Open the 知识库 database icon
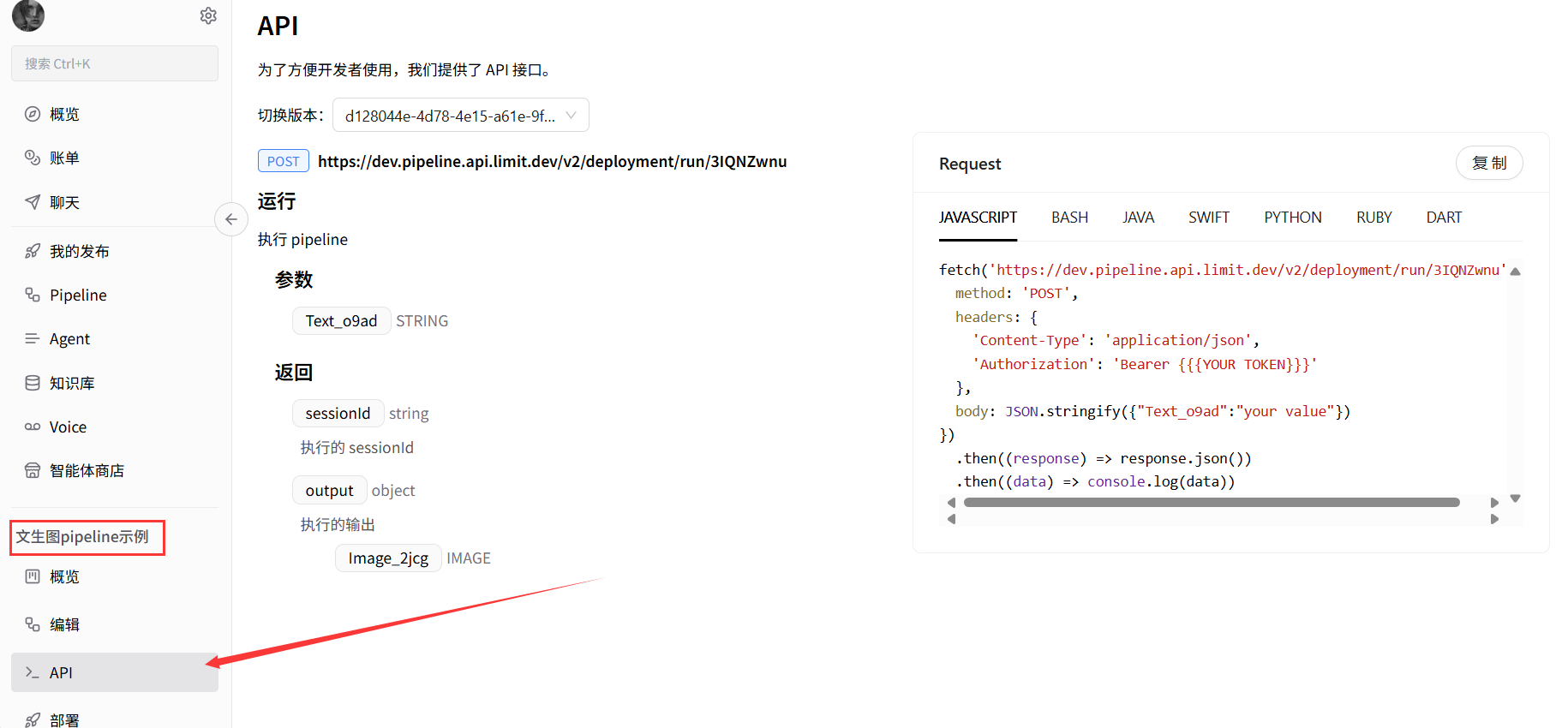 [x=33, y=383]
